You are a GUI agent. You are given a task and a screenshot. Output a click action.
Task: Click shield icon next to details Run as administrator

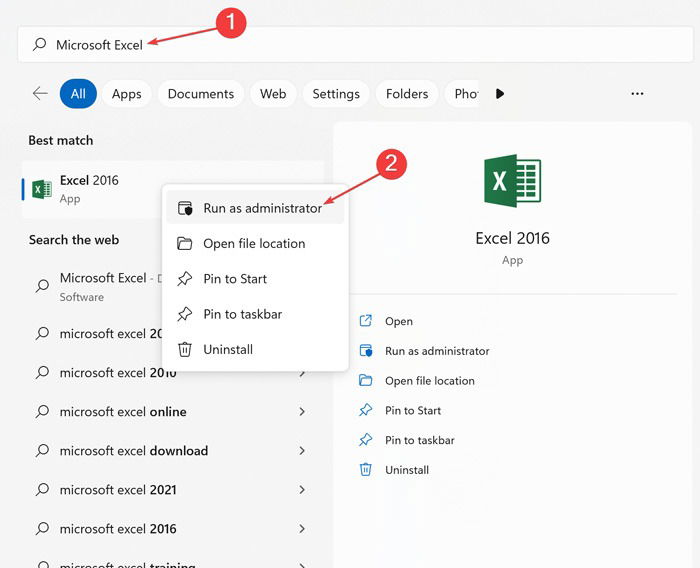point(366,351)
